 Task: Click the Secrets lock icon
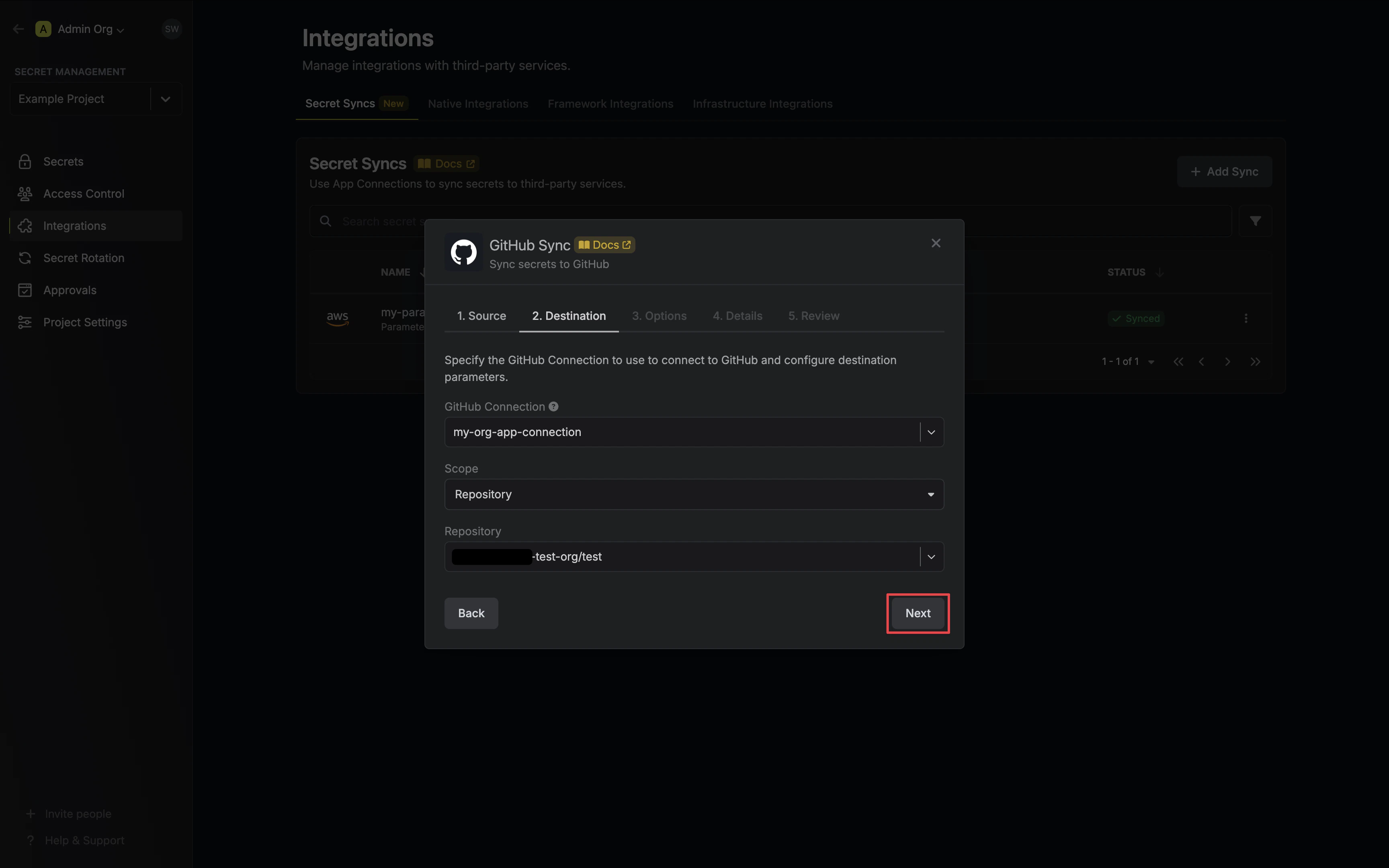click(25, 161)
